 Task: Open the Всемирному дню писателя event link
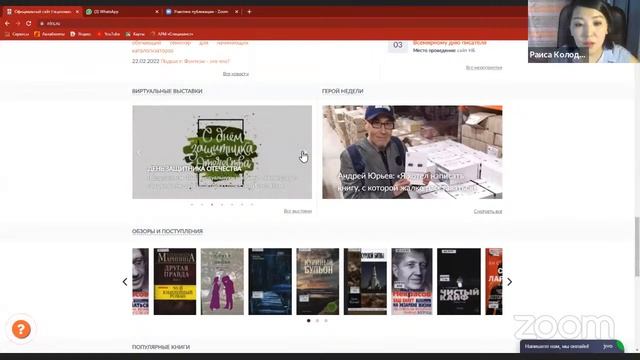click(449, 42)
